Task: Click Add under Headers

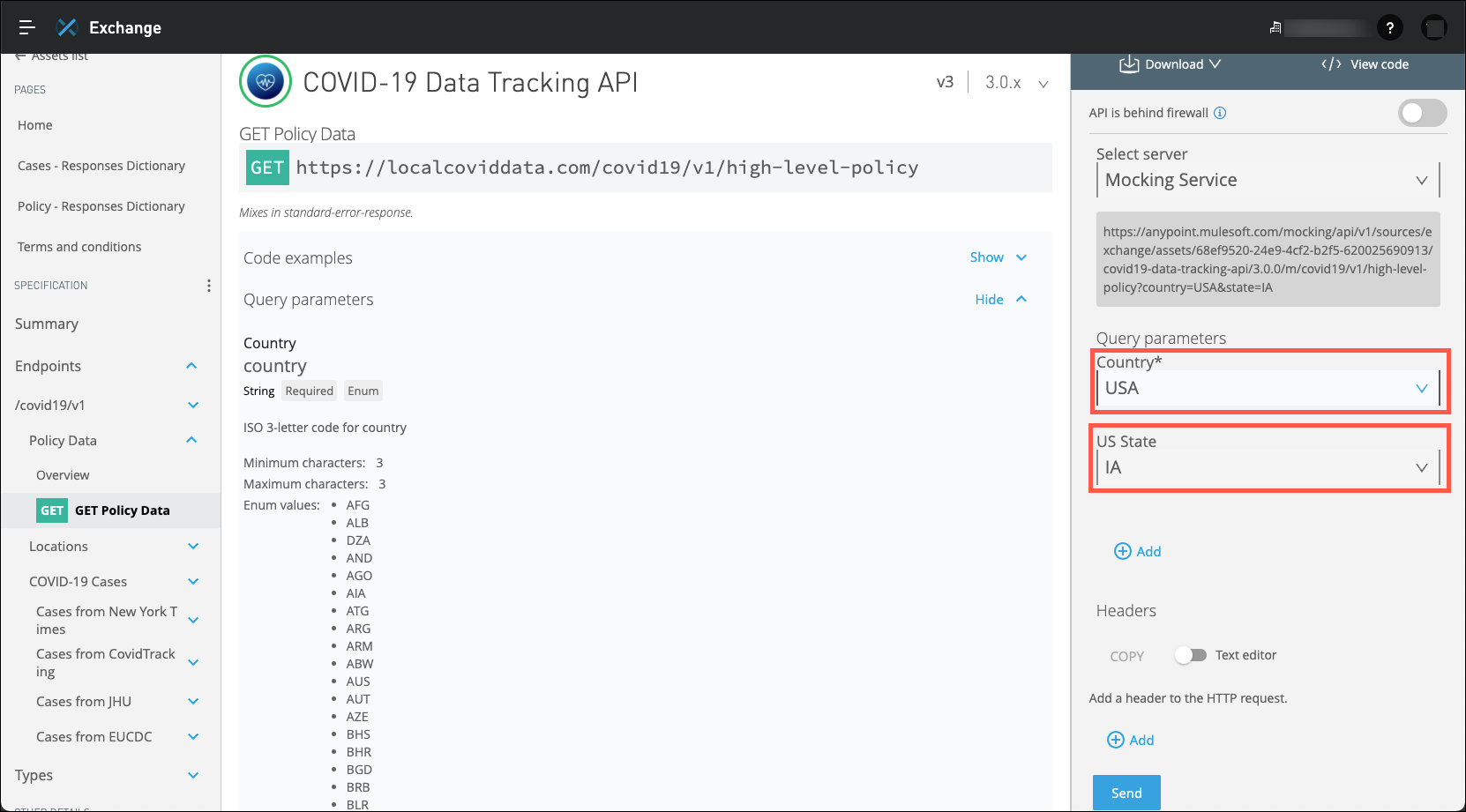Action: (1131, 740)
